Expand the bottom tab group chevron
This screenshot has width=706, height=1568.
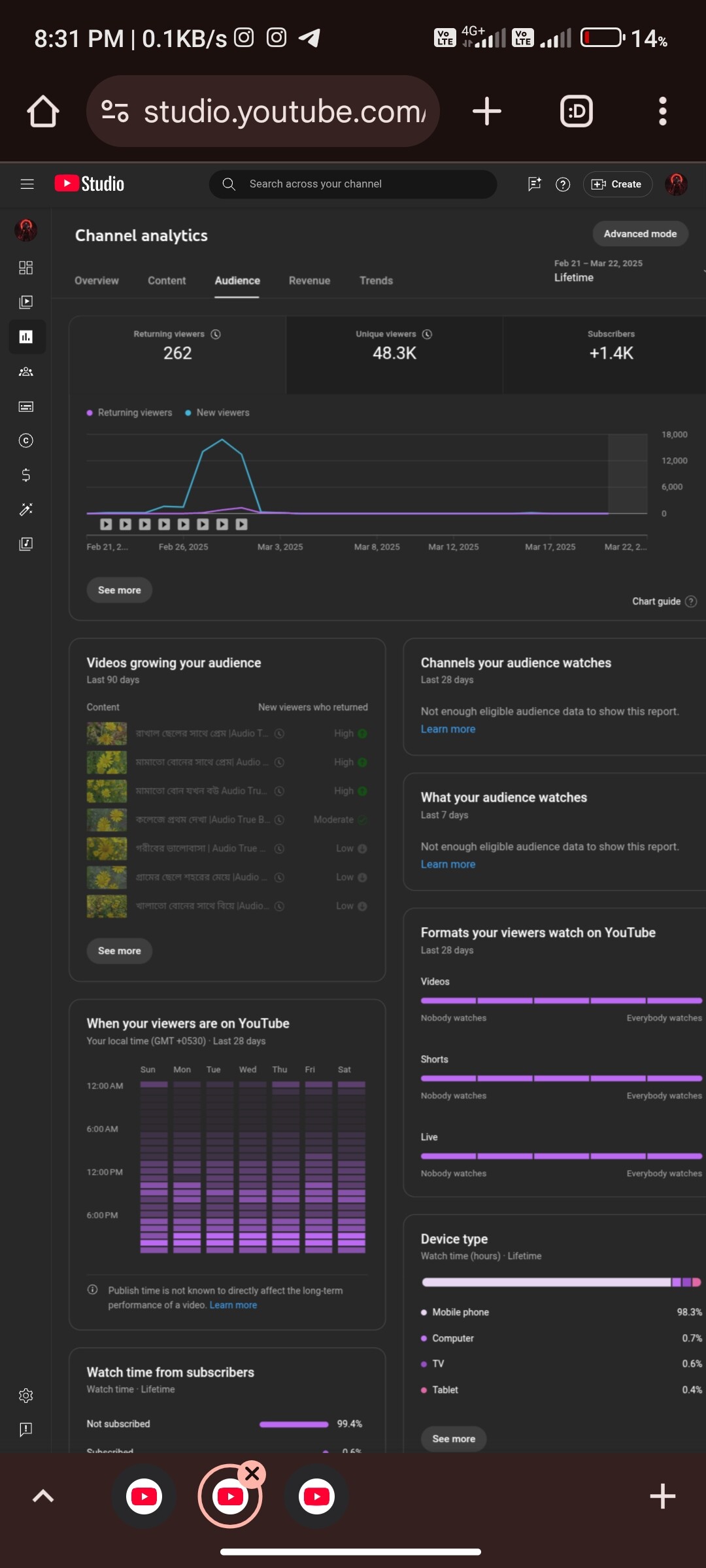pos(43,1495)
